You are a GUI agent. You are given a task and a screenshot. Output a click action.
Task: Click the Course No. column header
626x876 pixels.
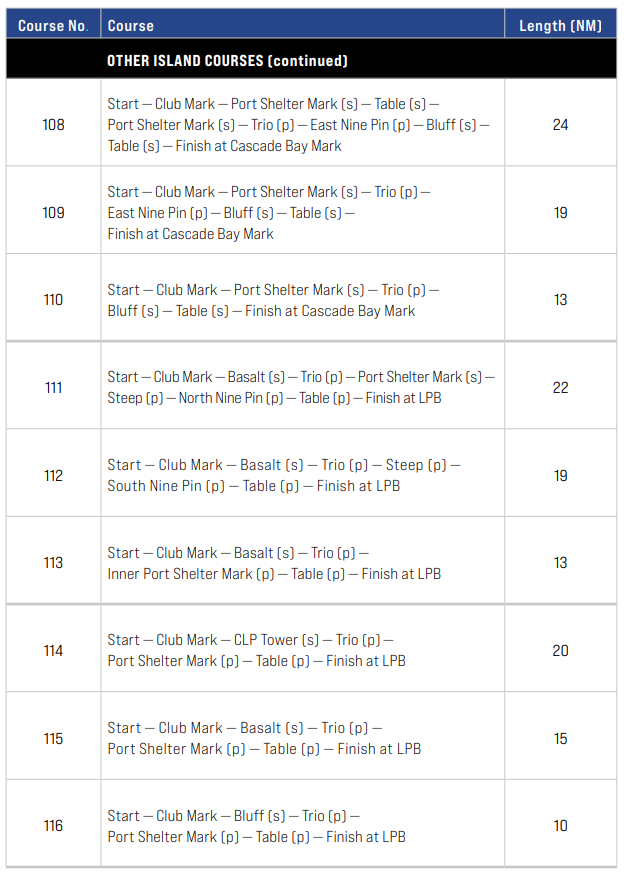(53, 26)
